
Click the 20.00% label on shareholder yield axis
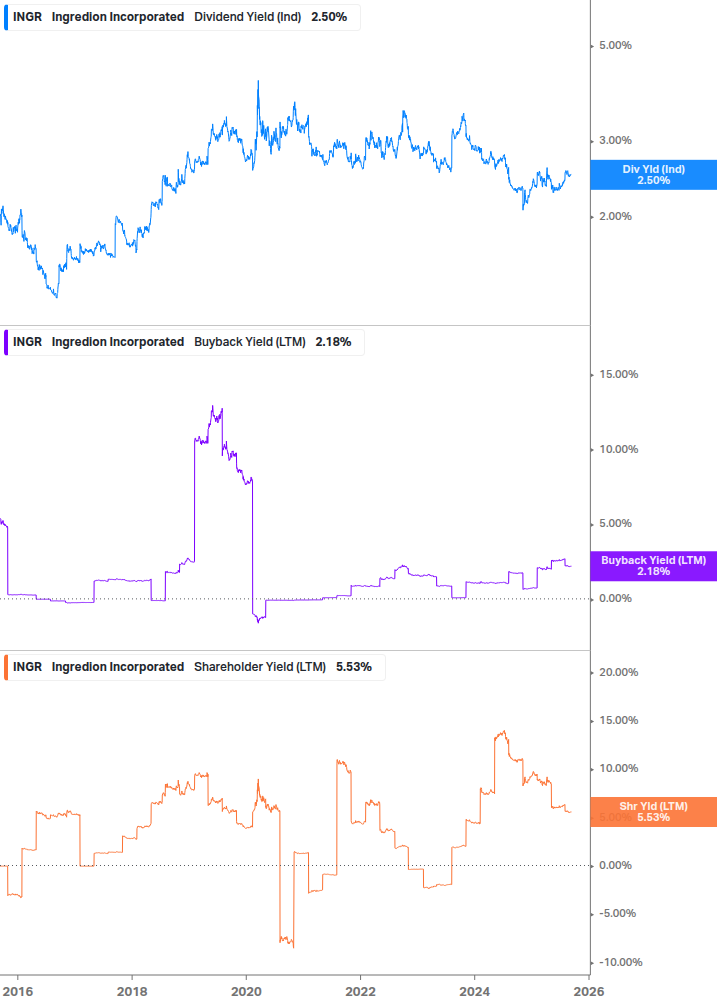point(618,673)
